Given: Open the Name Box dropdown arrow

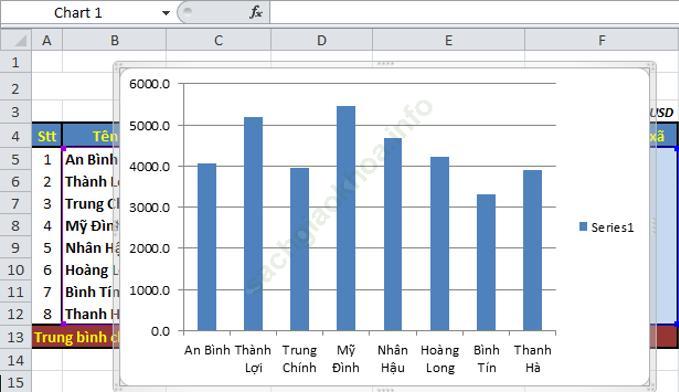Looking at the screenshot, I should pos(165,13).
